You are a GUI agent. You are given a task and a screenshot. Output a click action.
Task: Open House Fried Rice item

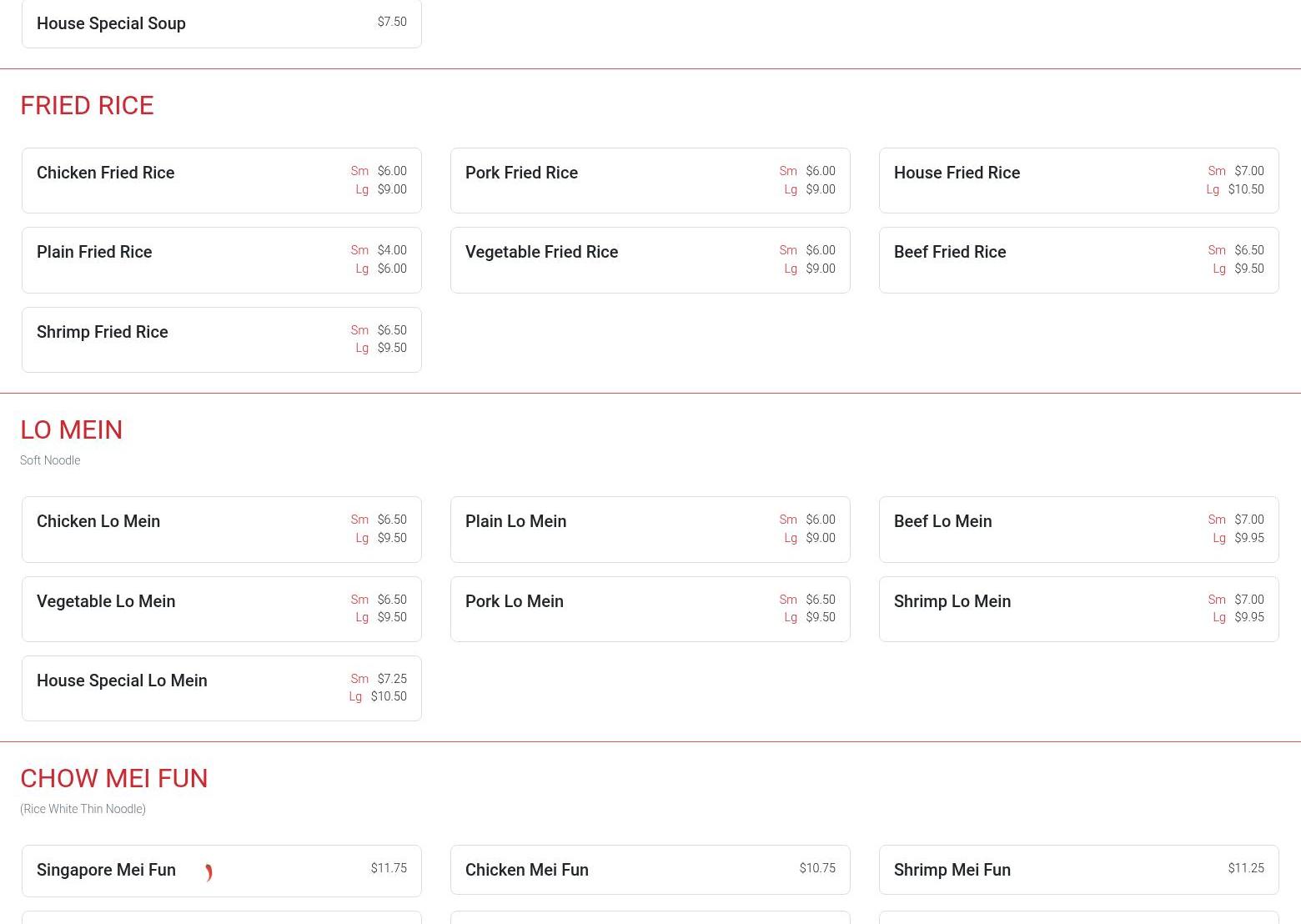[x=1078, y=180]
